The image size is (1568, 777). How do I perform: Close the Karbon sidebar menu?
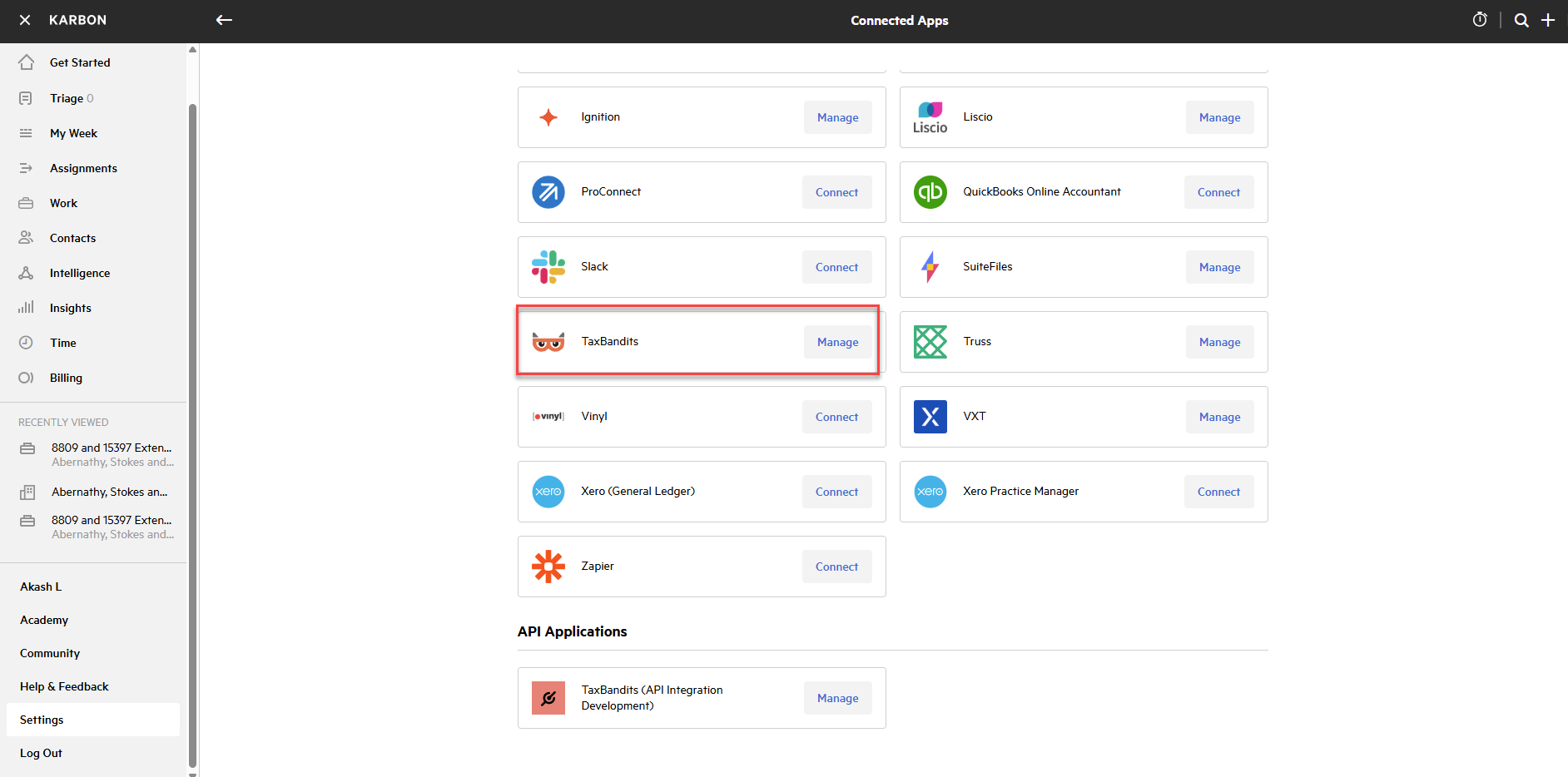point(25,20)
